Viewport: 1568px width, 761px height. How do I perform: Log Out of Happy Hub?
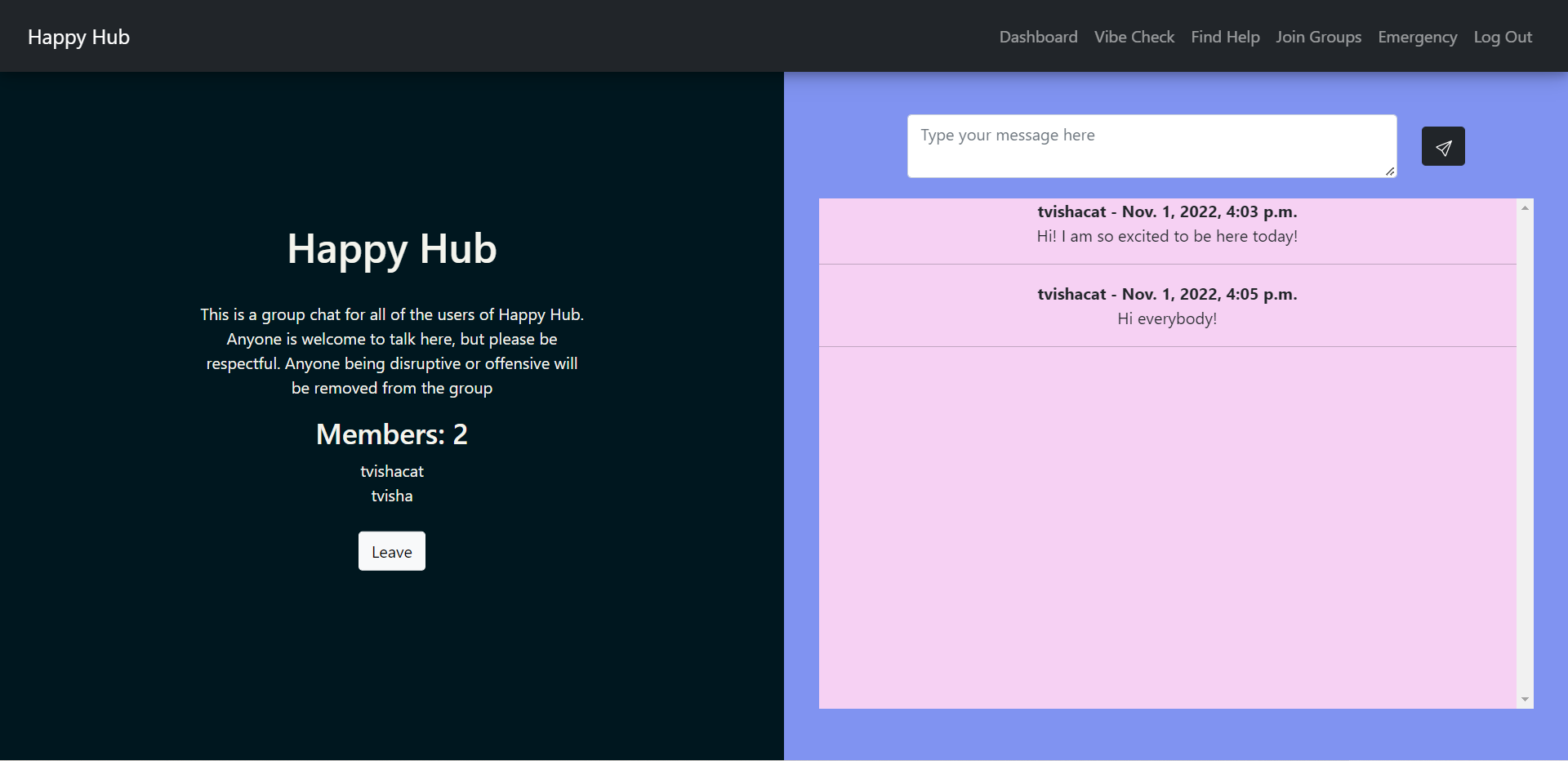pyautogui.click(x=1503, y=37)
